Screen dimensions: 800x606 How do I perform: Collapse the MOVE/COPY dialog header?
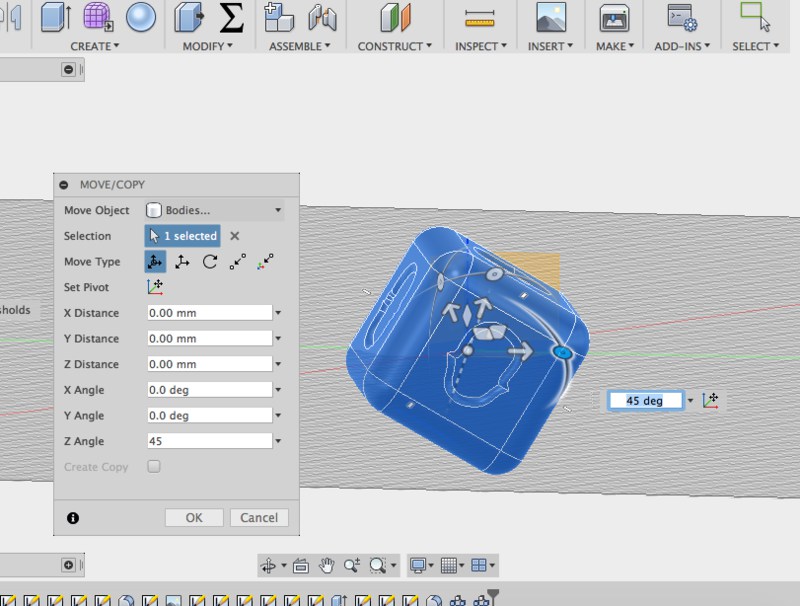[64, 185]
